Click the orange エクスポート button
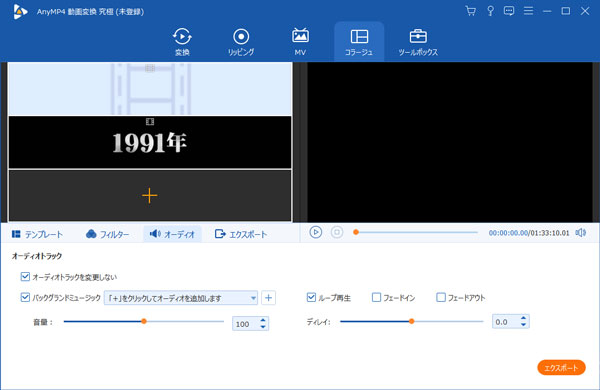Image resolution: width=600 pixels, height=390 pixels. [x=561, y=367]
